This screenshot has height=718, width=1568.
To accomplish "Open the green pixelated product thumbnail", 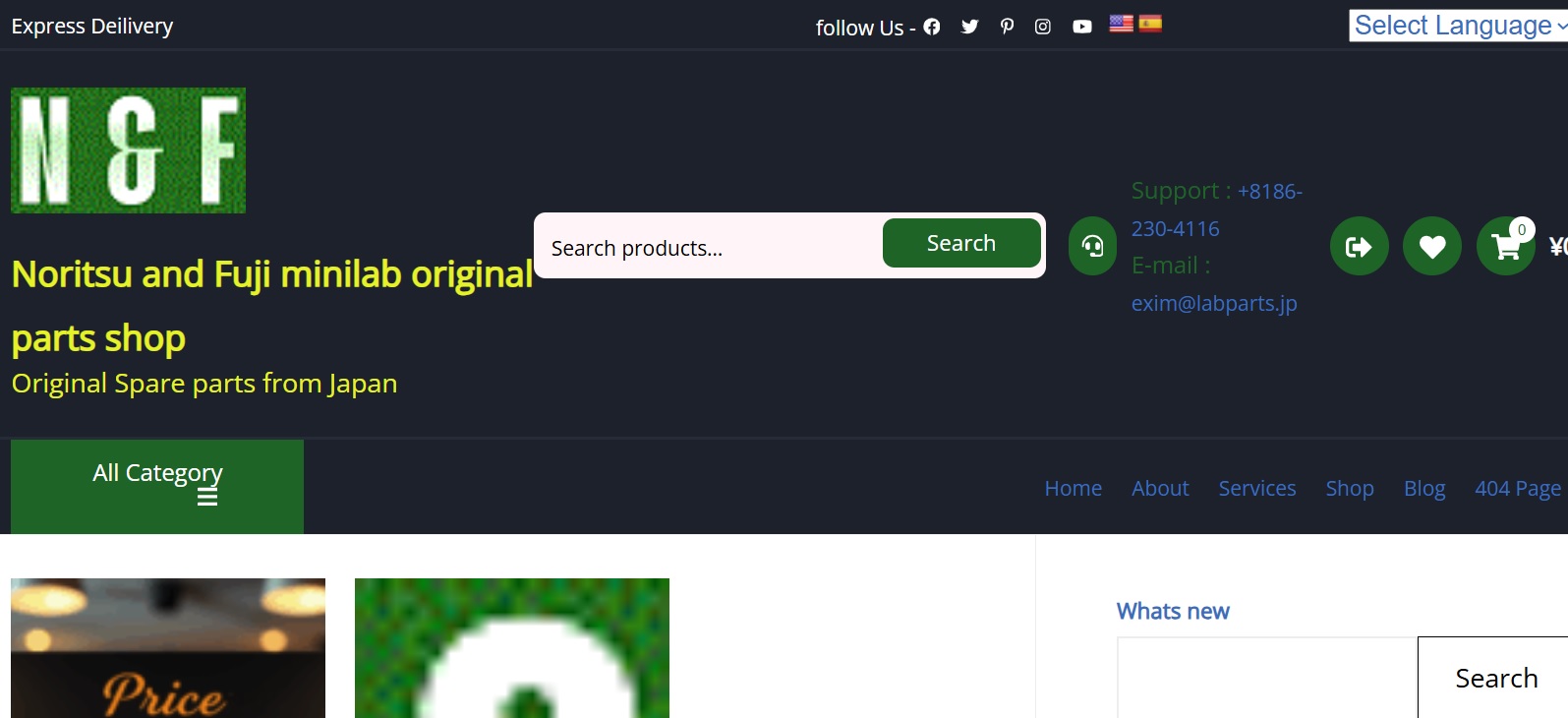I will pyautogui.click(x=512, y=648).
